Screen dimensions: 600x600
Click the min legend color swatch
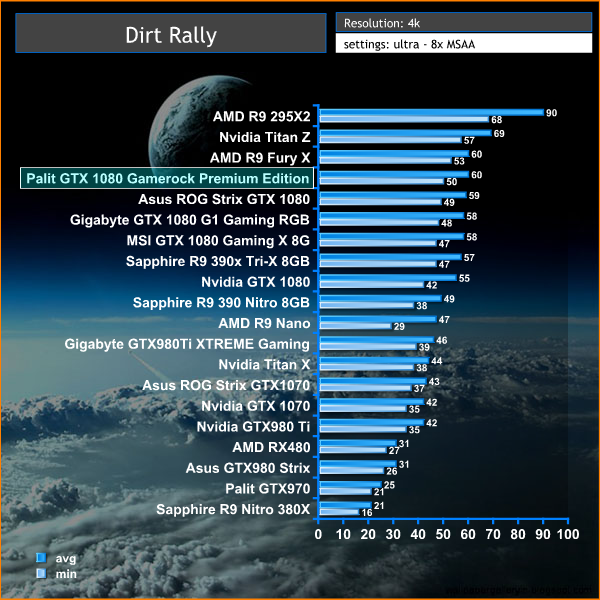click(x=41, y=573)
